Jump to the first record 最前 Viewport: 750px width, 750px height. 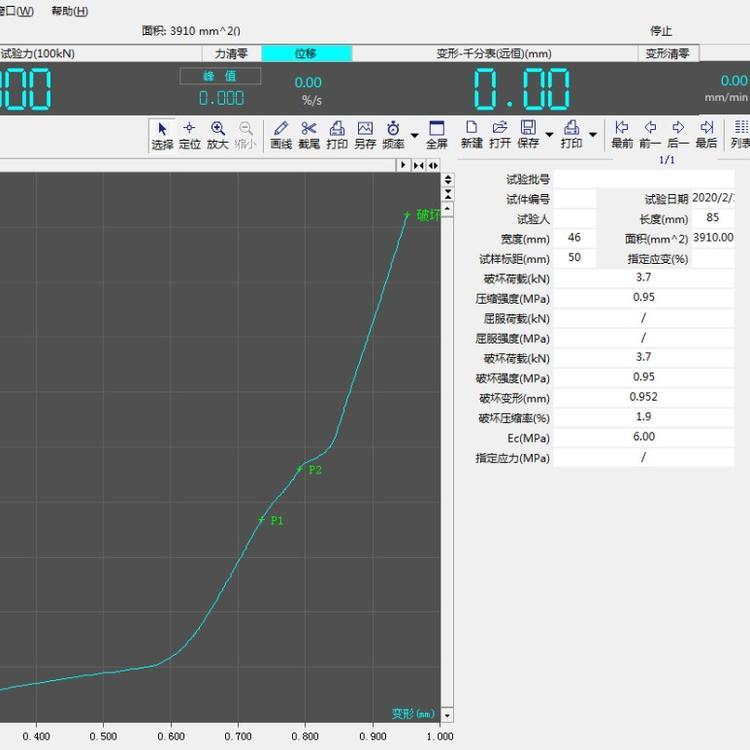622,134
